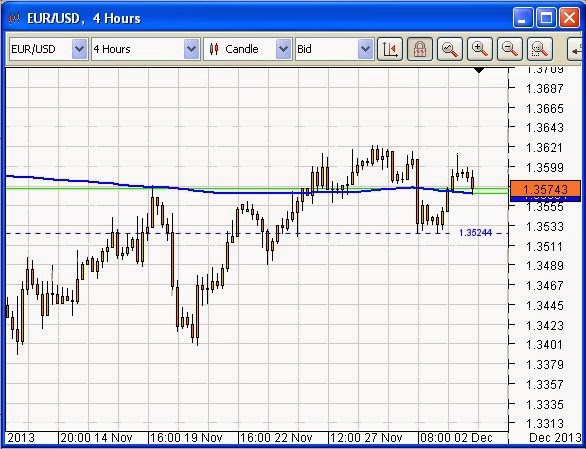Click the 20:00 14 Nov time label

pyautogui.click(x=96, y=437)
